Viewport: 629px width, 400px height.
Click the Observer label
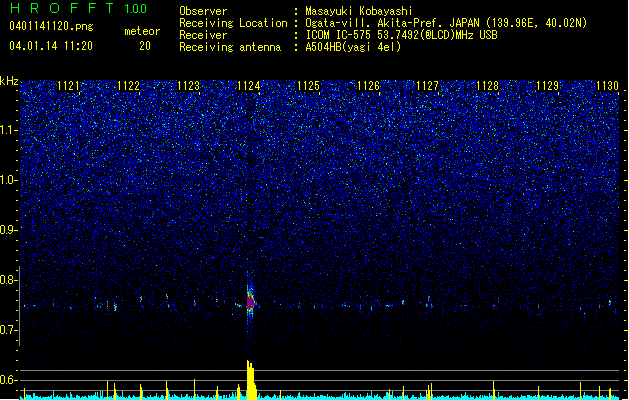203,11
